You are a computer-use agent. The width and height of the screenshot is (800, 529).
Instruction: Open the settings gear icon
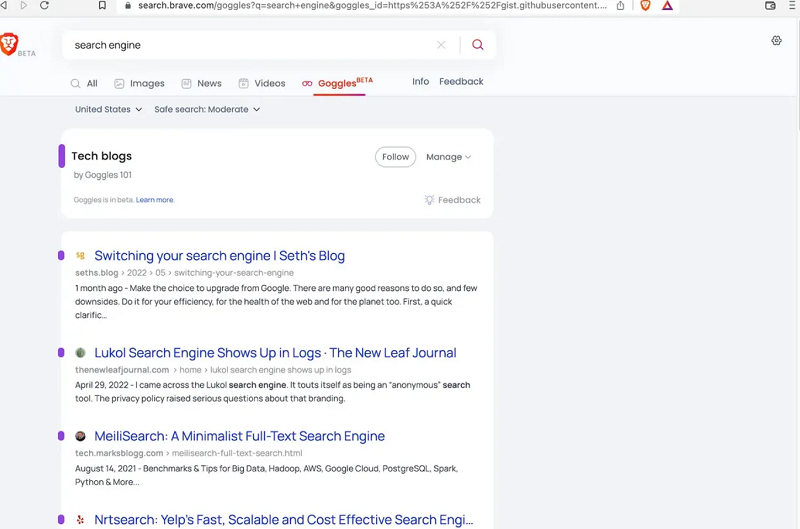tap(776, 40)
